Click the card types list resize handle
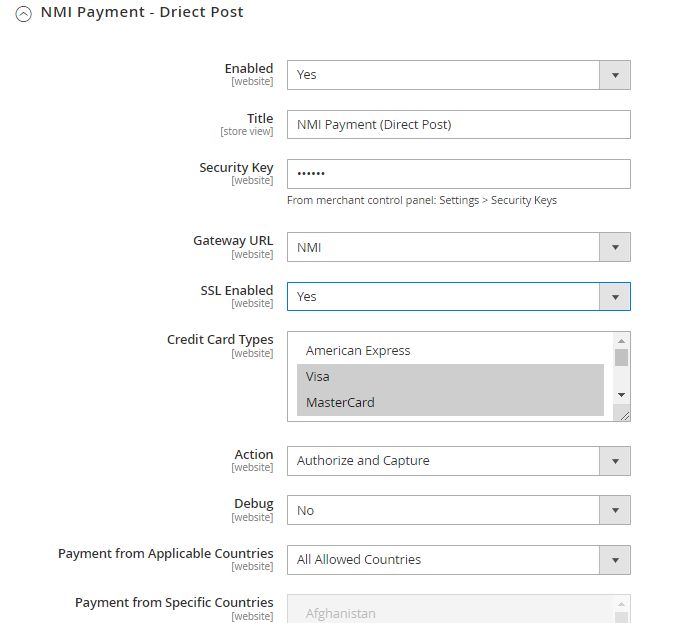Image resolution: width=698 pixels, height=623 pixels. click(624, 414)
